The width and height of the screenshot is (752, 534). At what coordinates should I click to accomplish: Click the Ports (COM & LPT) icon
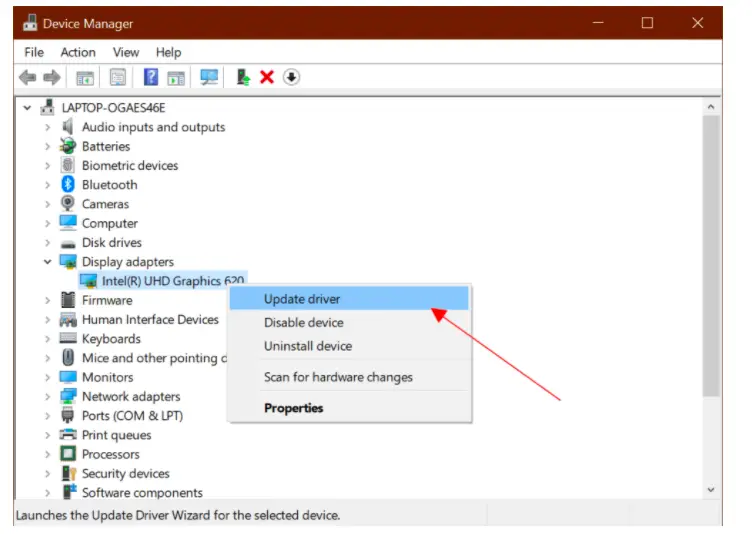(68, 415)
